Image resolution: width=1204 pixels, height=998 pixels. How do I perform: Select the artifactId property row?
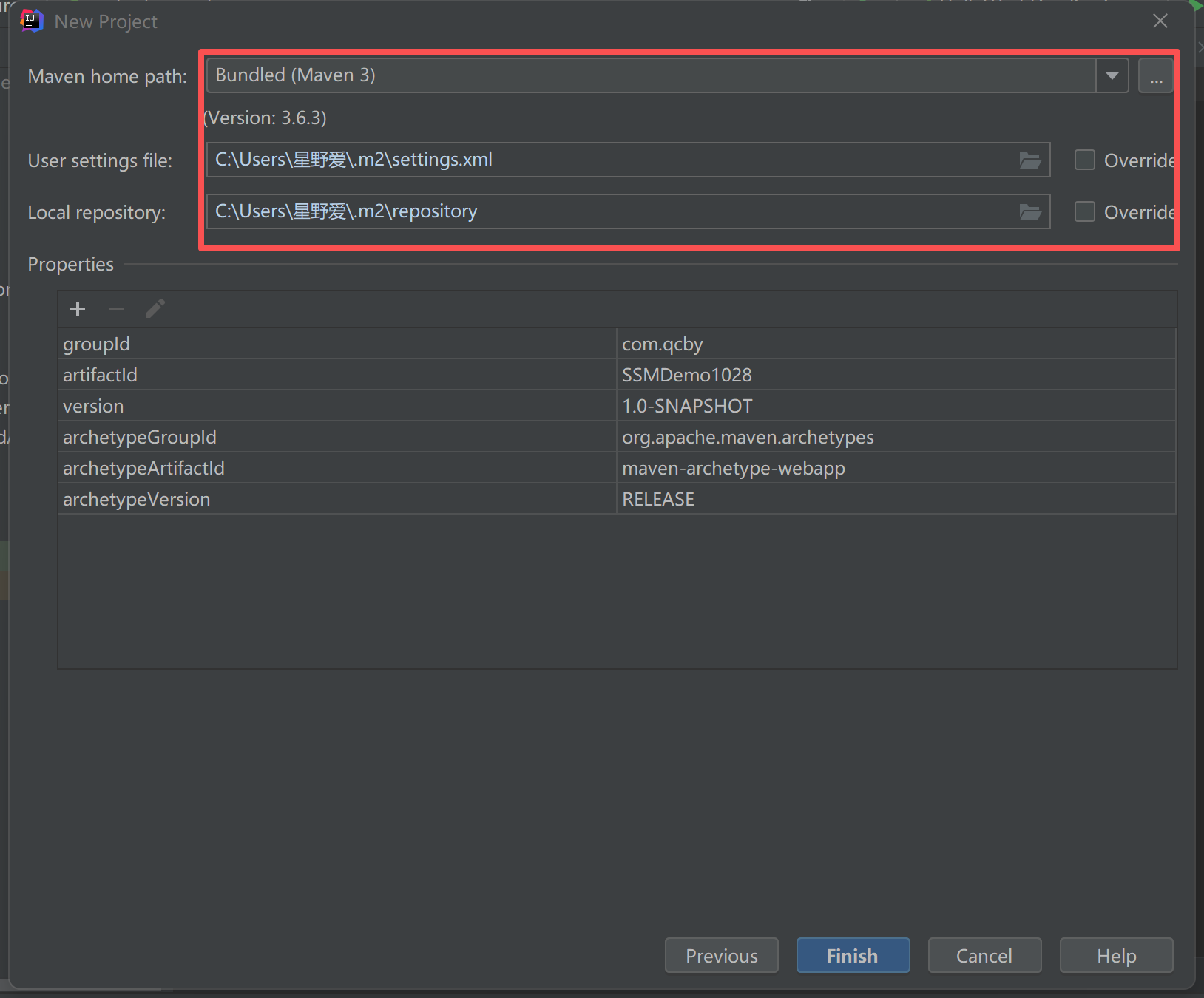point(617,375)
